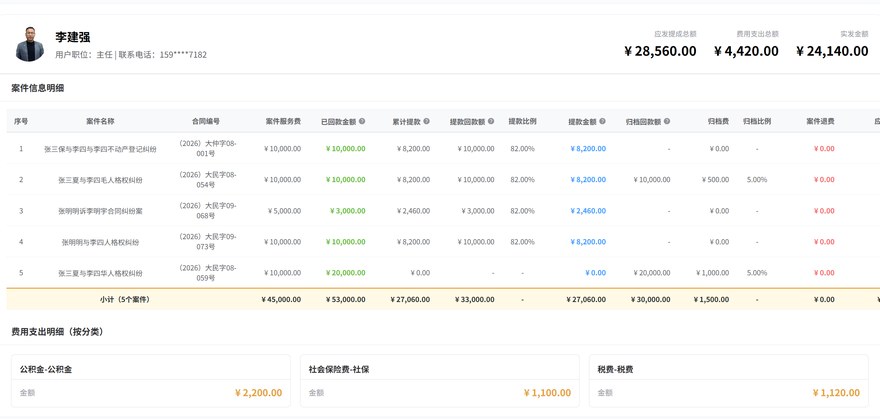Open the 社会保险费-社保 expense card
The image size is (880, 419).
coord(440,381)
